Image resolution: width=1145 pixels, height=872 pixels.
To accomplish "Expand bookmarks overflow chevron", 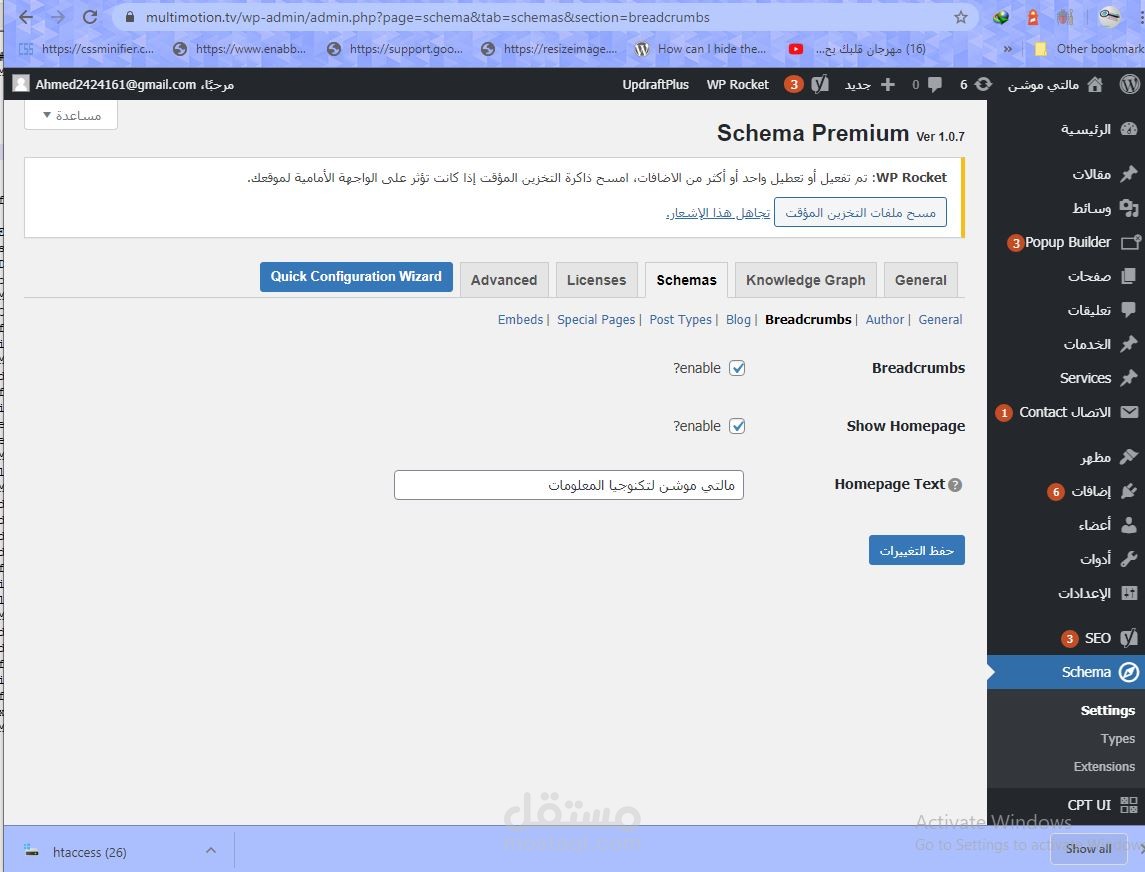I will point(1008,49).
